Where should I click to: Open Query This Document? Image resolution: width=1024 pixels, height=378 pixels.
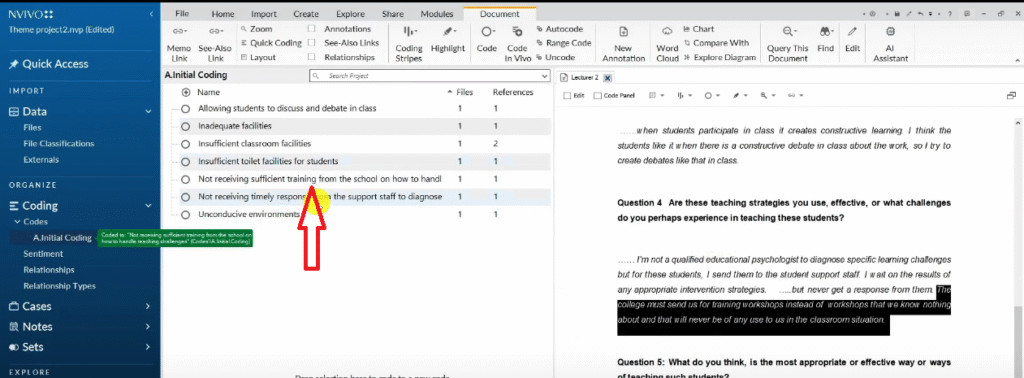pos(788,44)
